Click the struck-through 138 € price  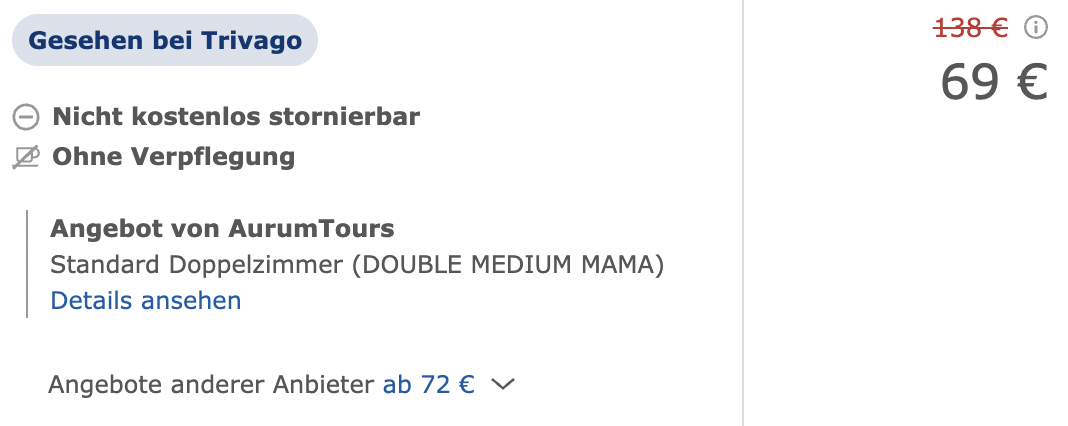tap(971, 28)
